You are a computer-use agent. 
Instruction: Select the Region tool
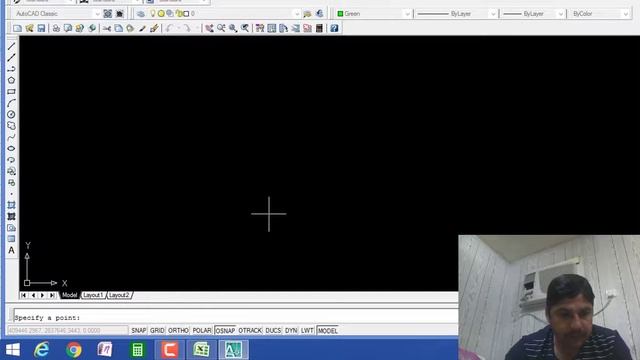[11, 228]
